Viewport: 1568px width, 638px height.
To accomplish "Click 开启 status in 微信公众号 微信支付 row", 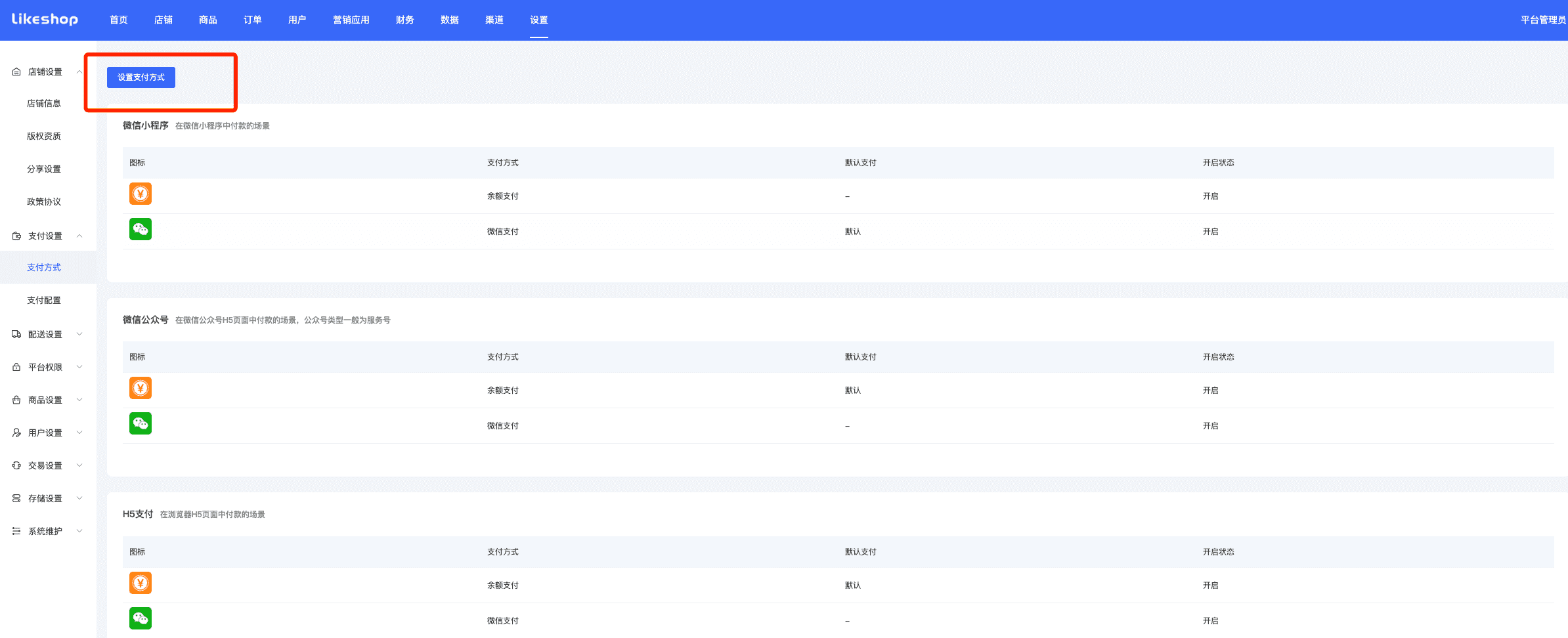I will (1211, 425).
